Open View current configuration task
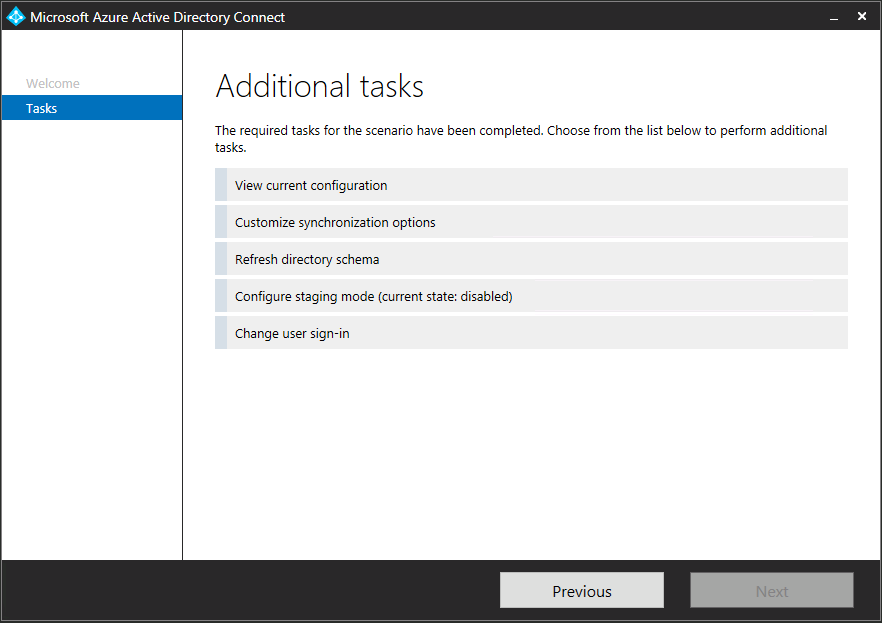Viewport: 882px width, 623px height. click(531, 185)
